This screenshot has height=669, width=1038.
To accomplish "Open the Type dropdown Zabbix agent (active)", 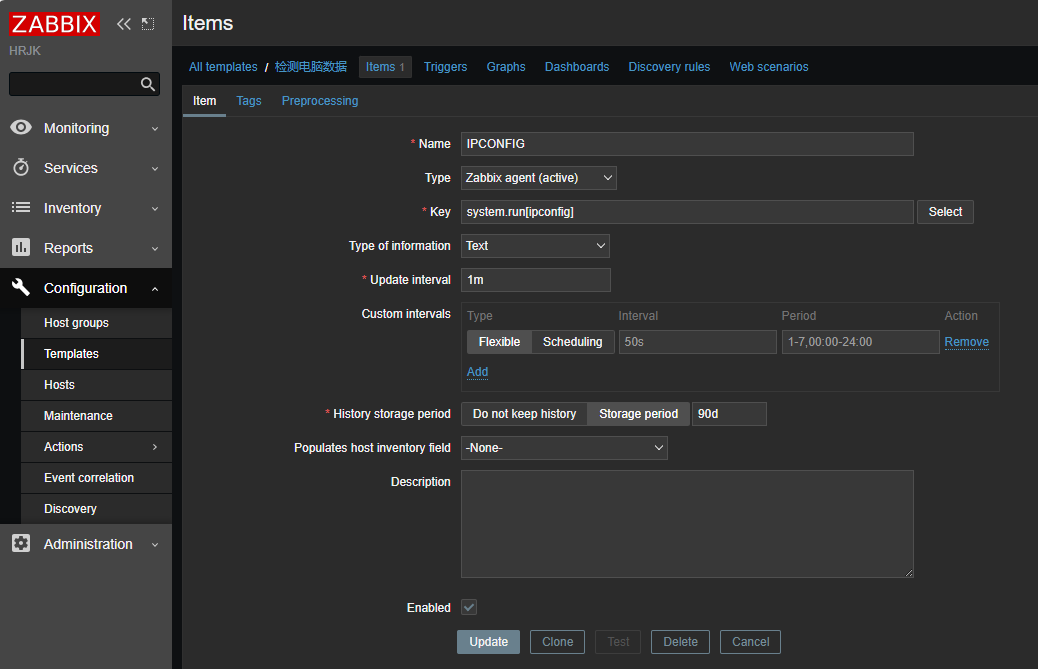I will coord(538,178).
